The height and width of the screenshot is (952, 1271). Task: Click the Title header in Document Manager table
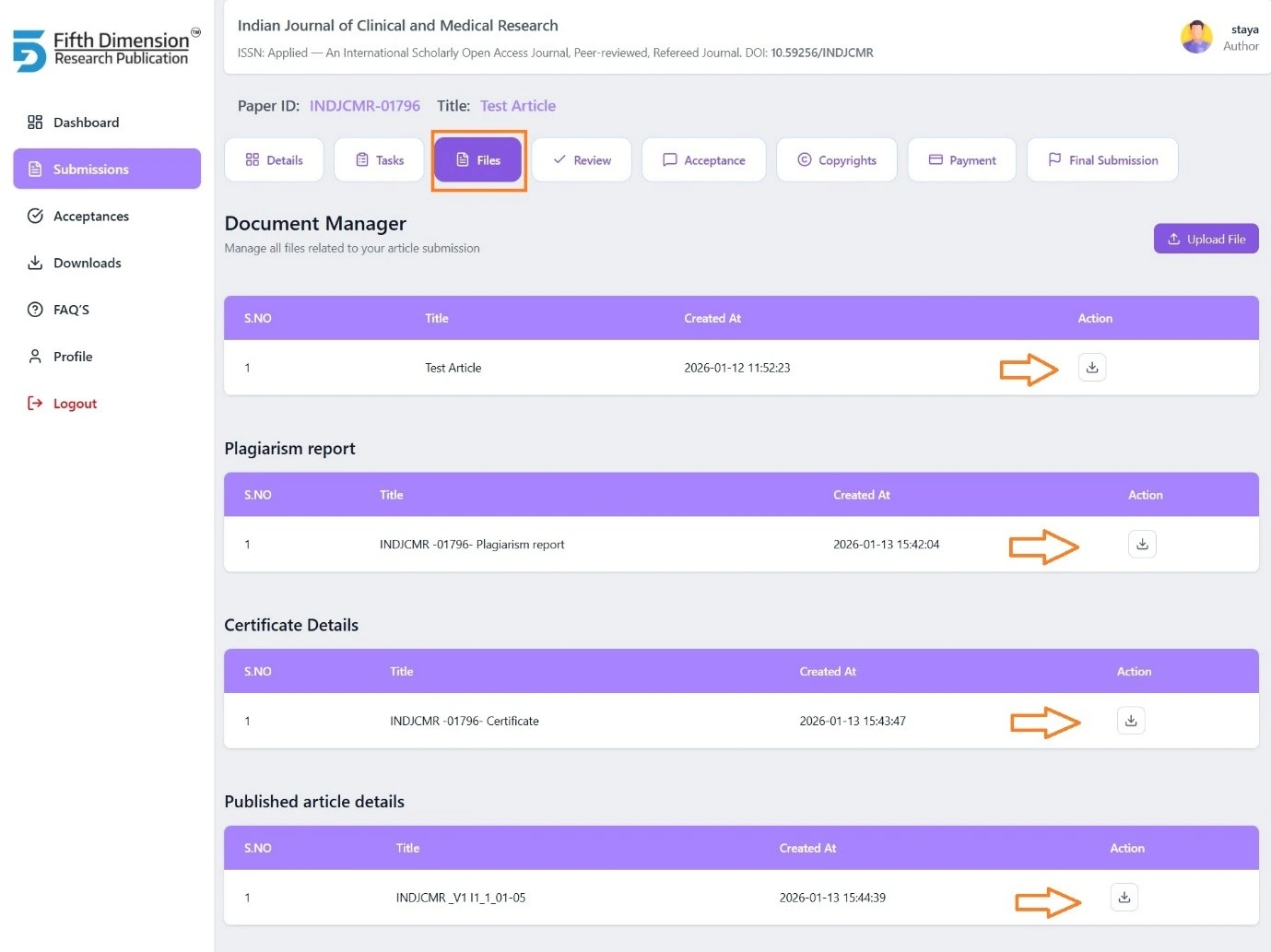click(x=437, y=319)
